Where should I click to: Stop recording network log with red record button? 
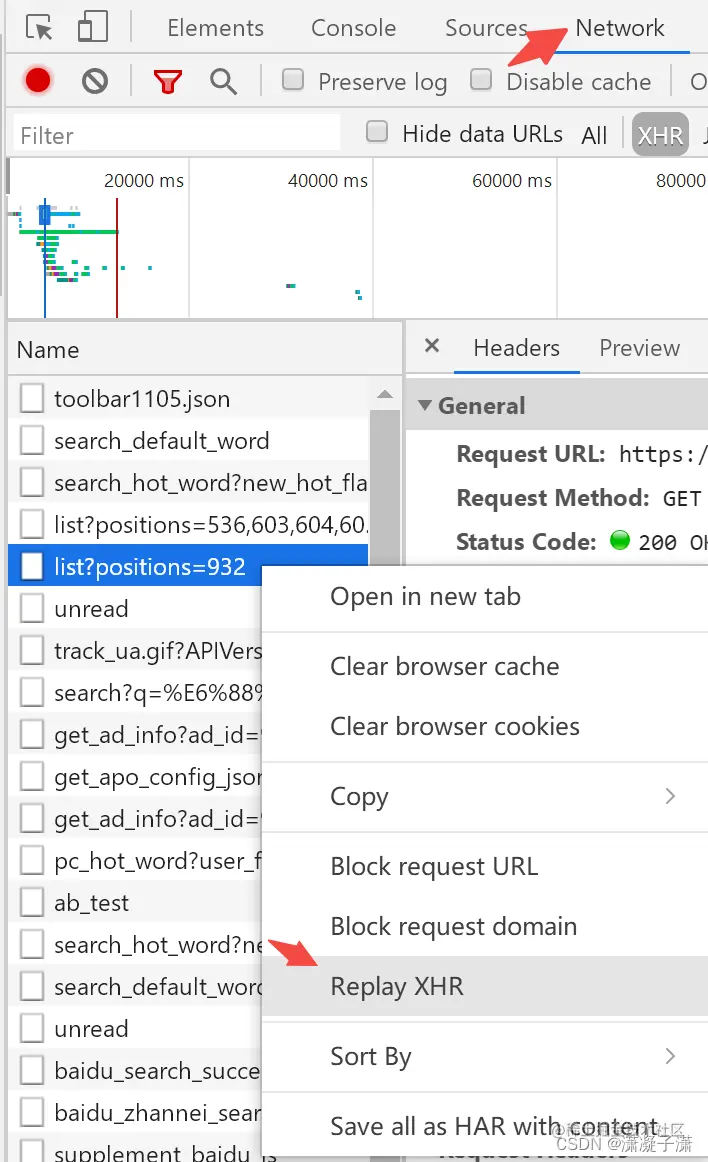click(37, 81)
